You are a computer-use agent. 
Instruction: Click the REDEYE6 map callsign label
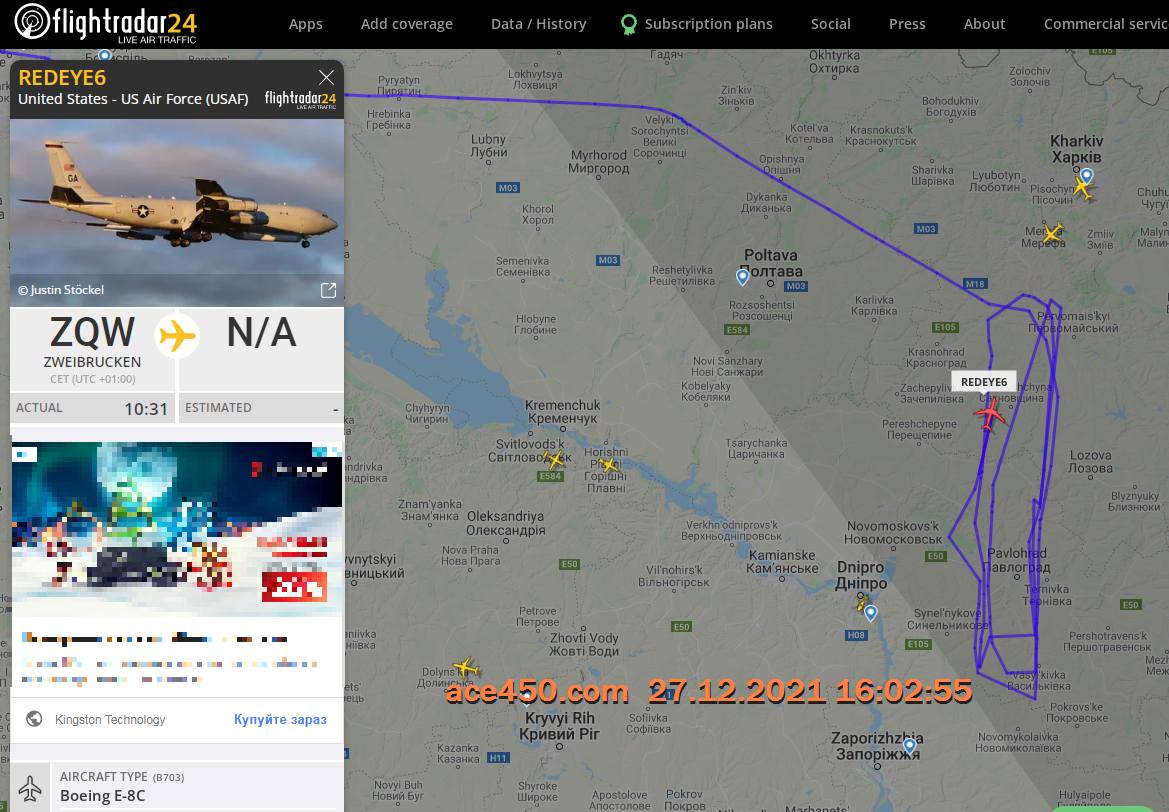(x=983, y=382)
